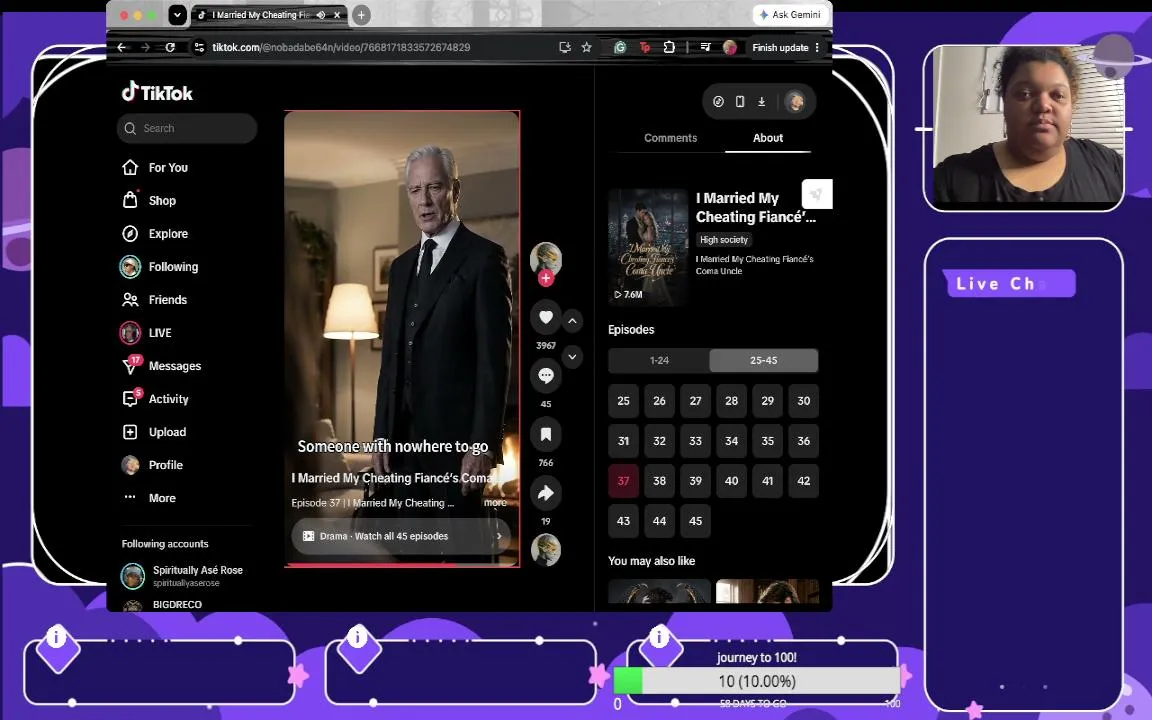Bookmark the video to favorites
The height and width of the screenshot is (720, 1152).
tap(546, 434)
